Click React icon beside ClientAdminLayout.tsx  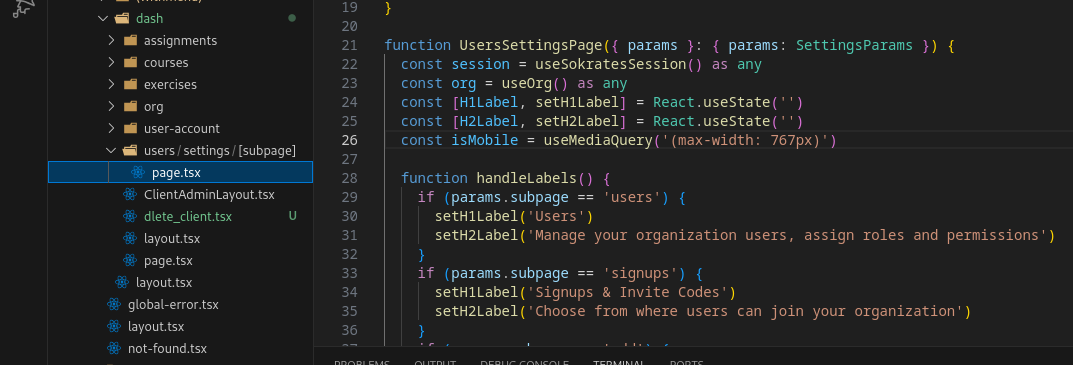click(x=130, y=194)
